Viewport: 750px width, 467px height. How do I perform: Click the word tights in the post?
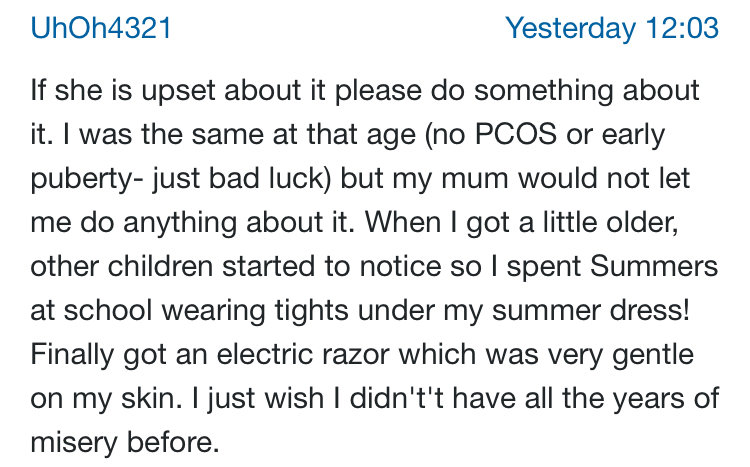tap(311, 311)
